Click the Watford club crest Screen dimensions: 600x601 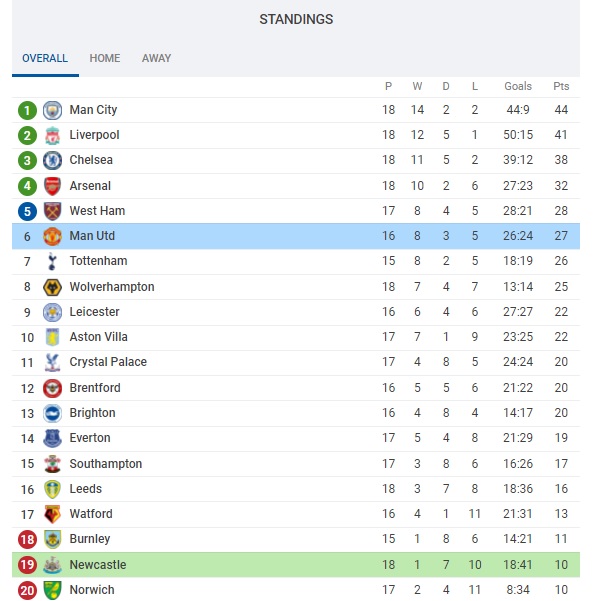(52, 514)
